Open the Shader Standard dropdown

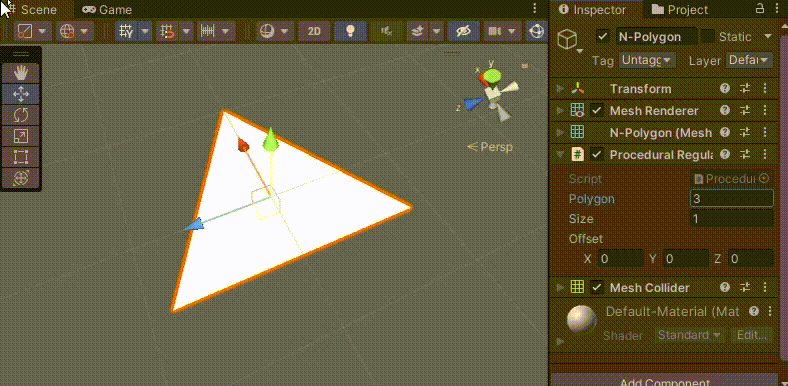[x=690, y=335]
